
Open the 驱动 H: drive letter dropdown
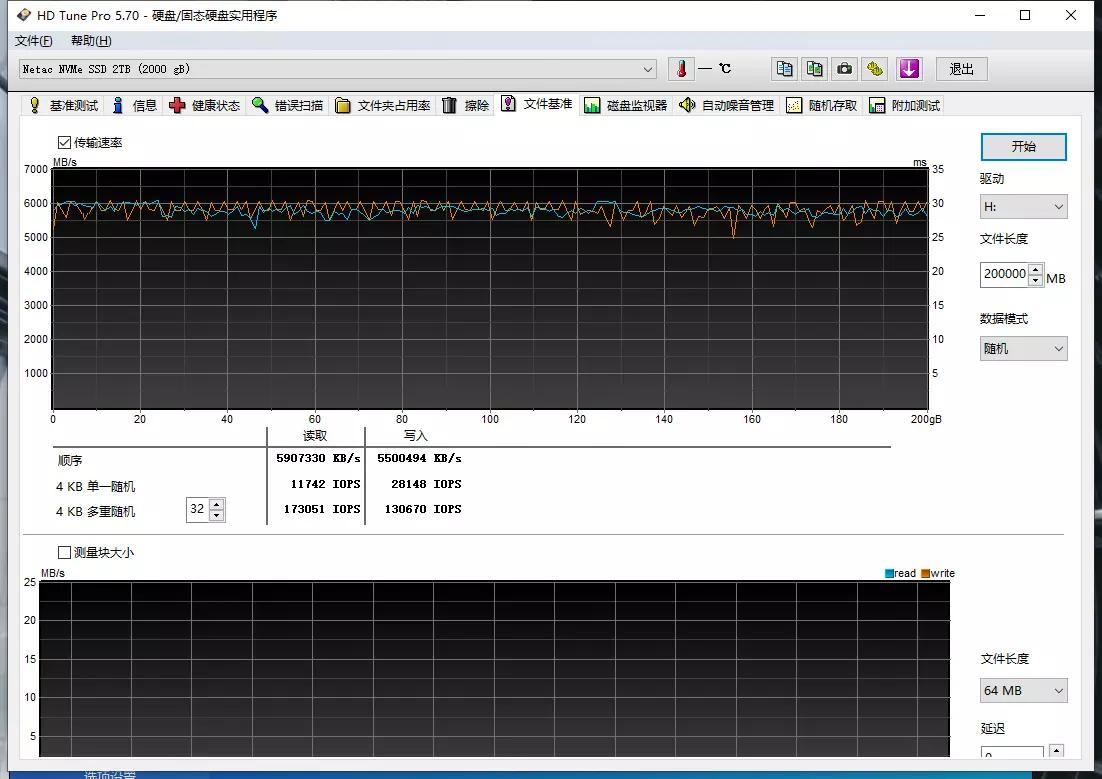(1023, 207)
